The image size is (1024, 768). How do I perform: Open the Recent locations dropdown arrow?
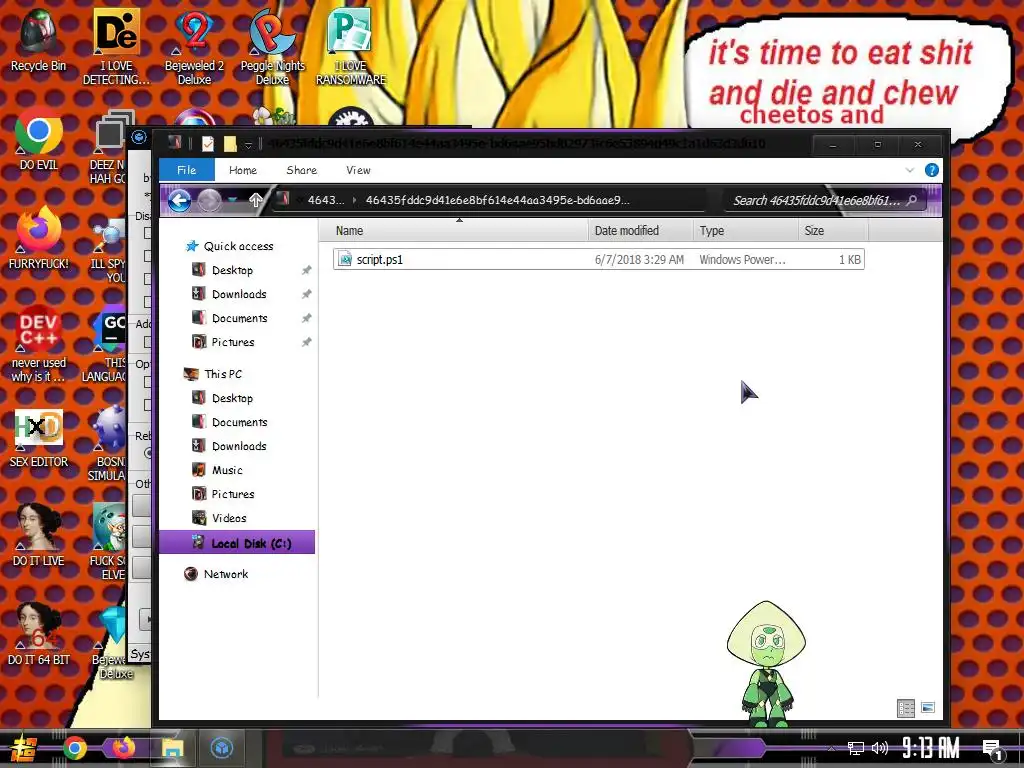(x=233, y=200)
